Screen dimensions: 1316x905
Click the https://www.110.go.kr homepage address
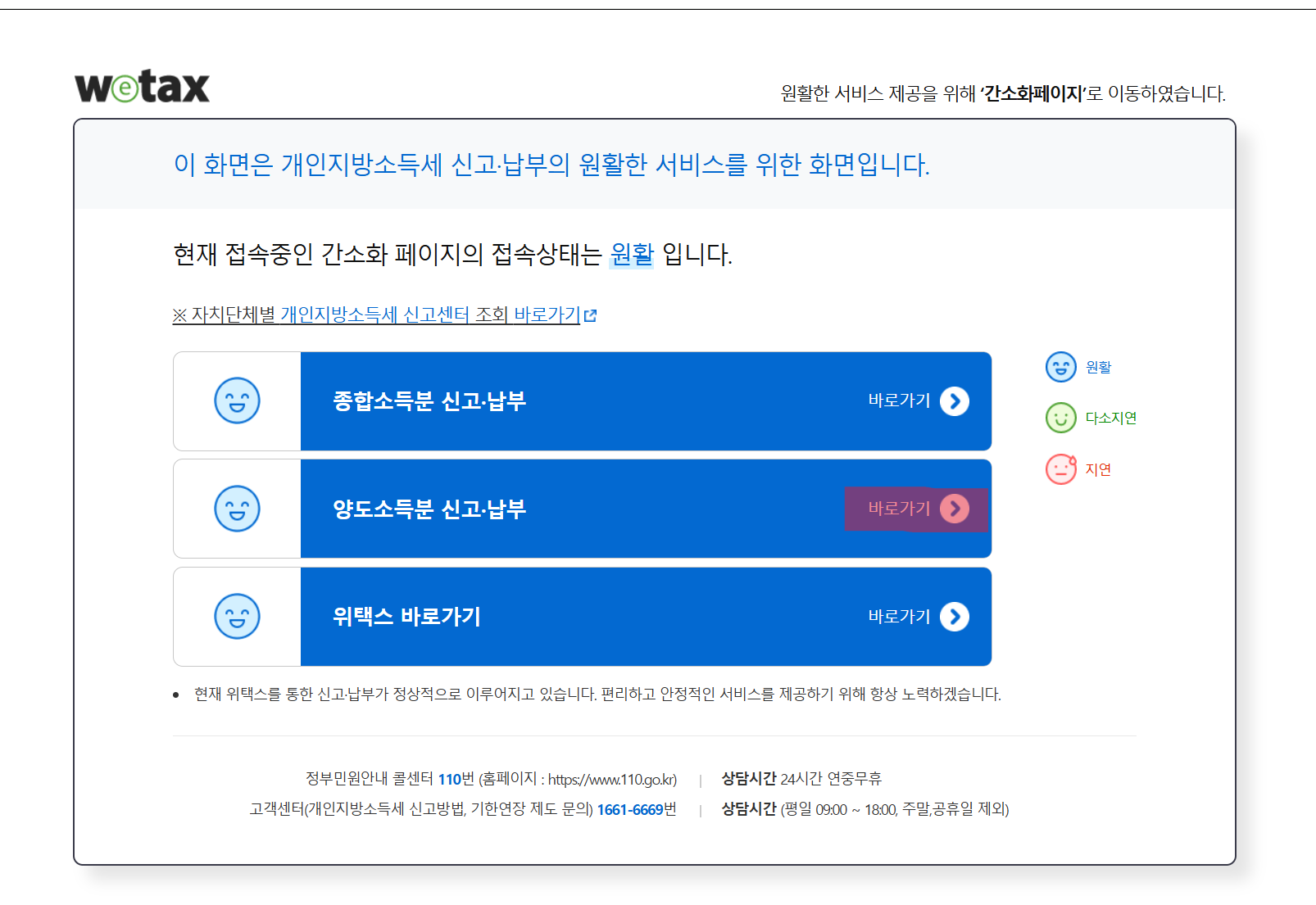click(x=611, y=779)
